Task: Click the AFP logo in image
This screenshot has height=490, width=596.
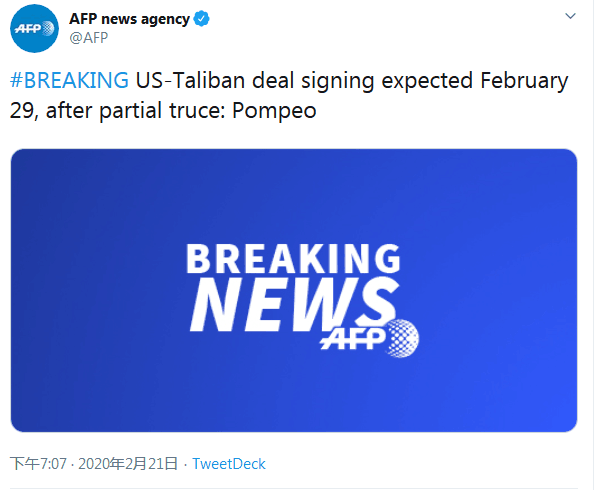Action: (369, 338)
